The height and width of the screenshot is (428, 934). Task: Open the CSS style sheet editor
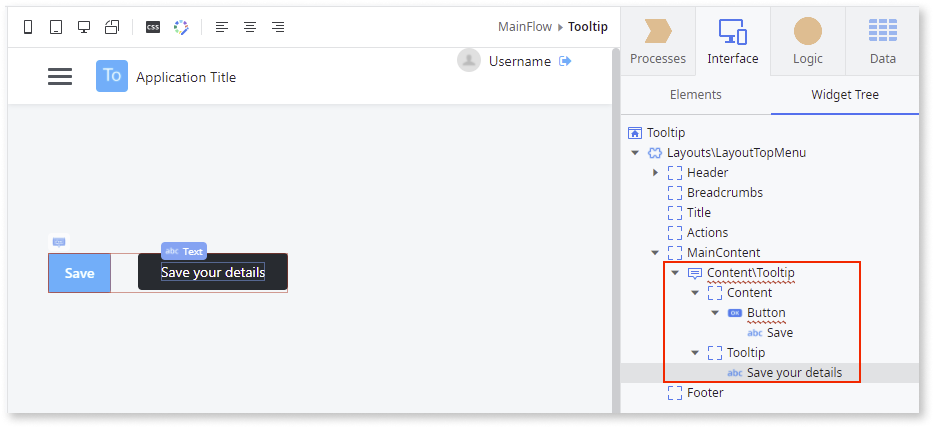click(x=153, y=27)
